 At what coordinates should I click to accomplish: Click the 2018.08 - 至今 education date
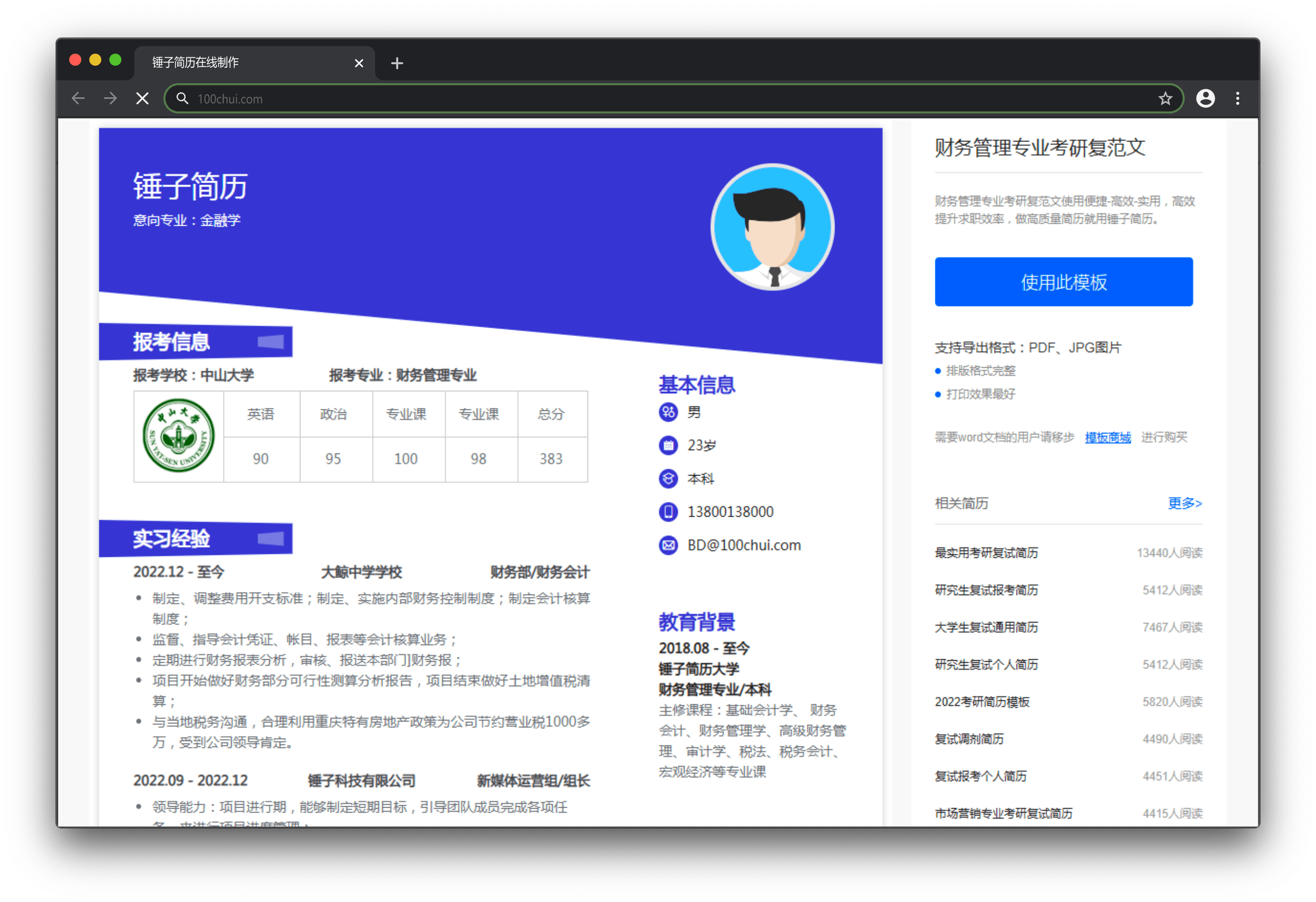pyautogui.click(x=704, y=648)
